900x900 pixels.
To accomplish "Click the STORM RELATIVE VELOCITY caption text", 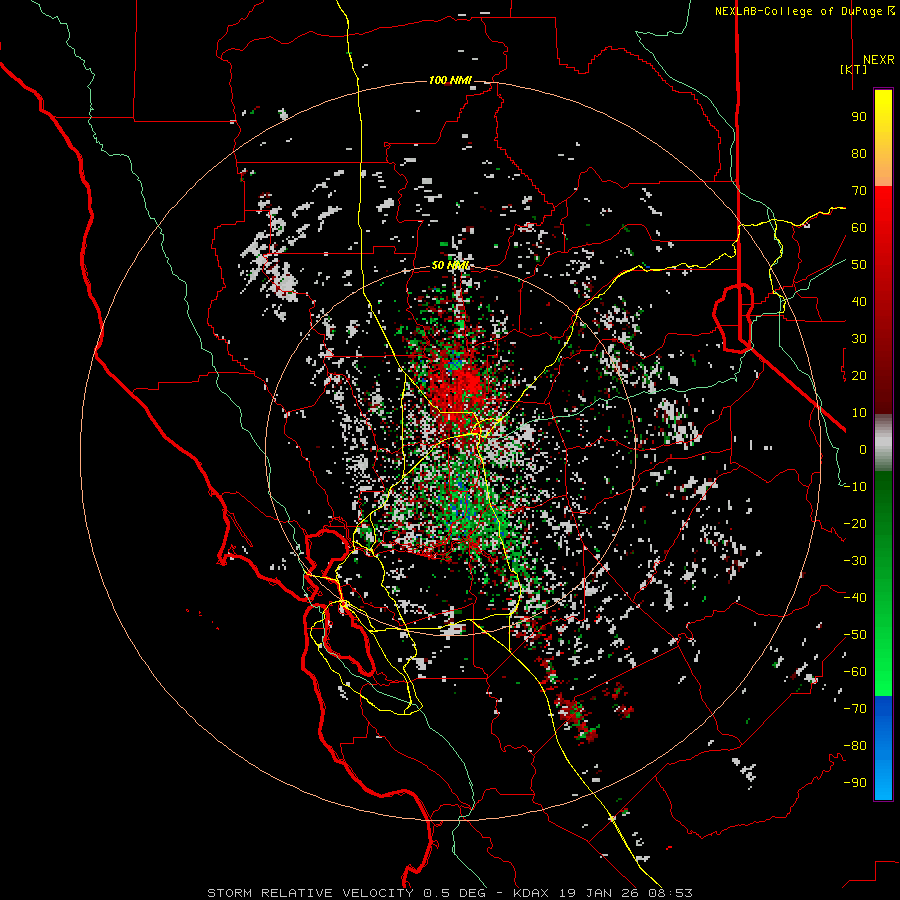I will (310, 893).
